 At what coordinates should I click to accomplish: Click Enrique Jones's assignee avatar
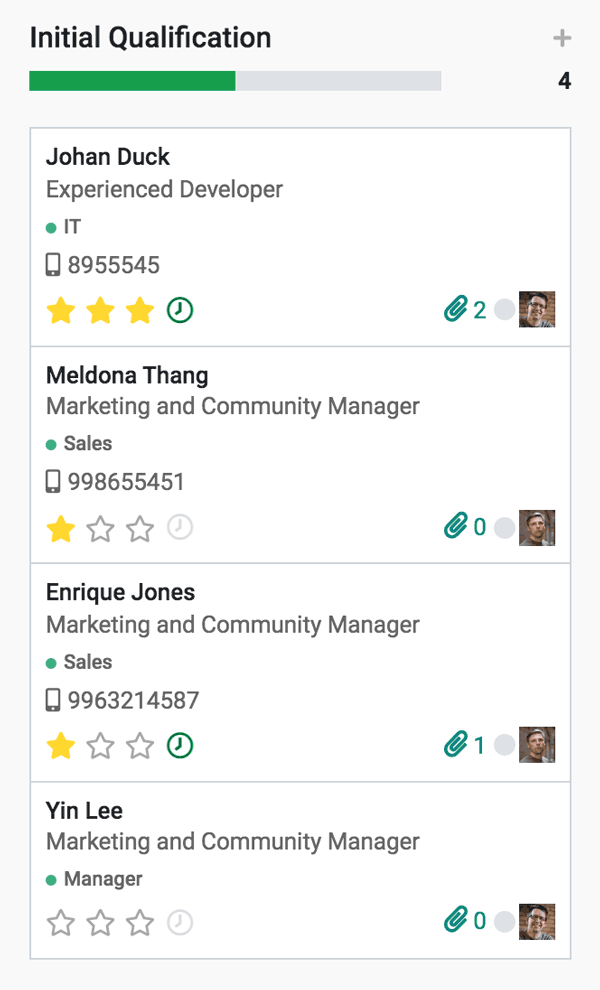[x=537, y=745]
